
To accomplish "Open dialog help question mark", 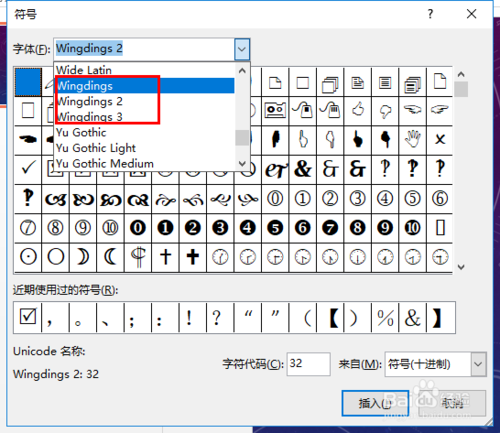I will pyautogui.click(x=430, y=14).
